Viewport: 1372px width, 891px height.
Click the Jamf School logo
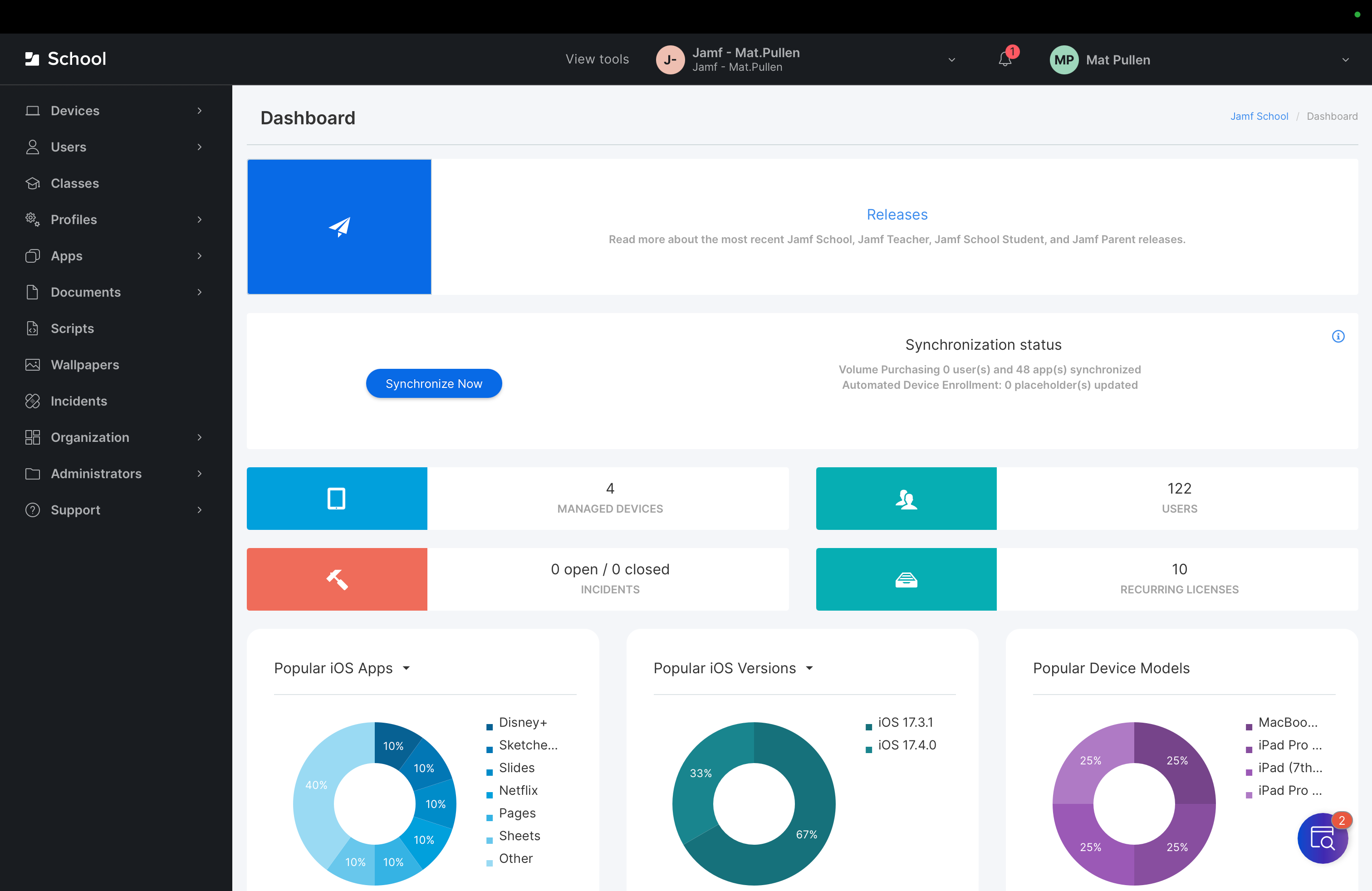coord(65,59)
